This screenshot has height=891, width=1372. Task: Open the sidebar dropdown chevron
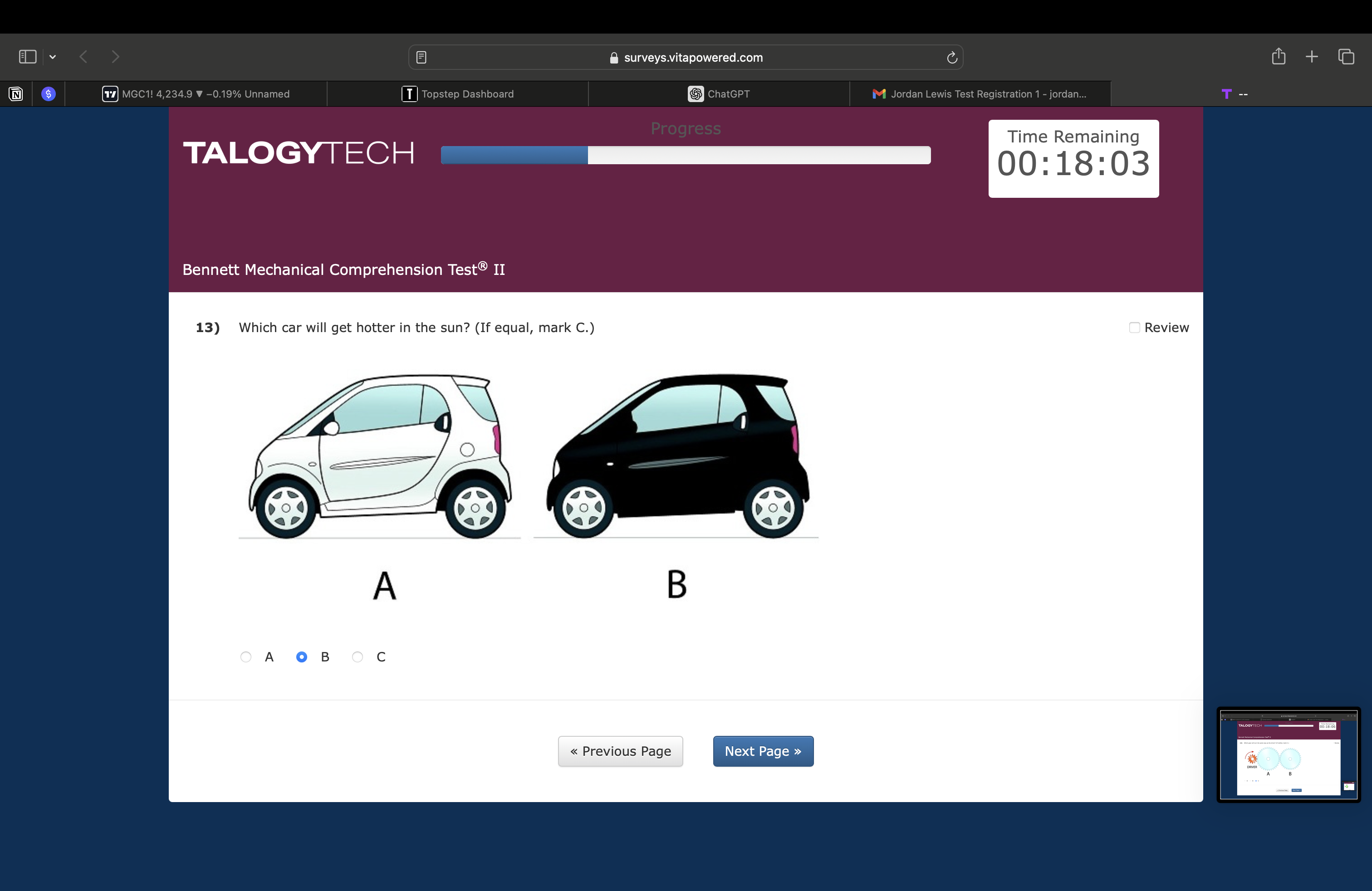(x=53, y=56)
